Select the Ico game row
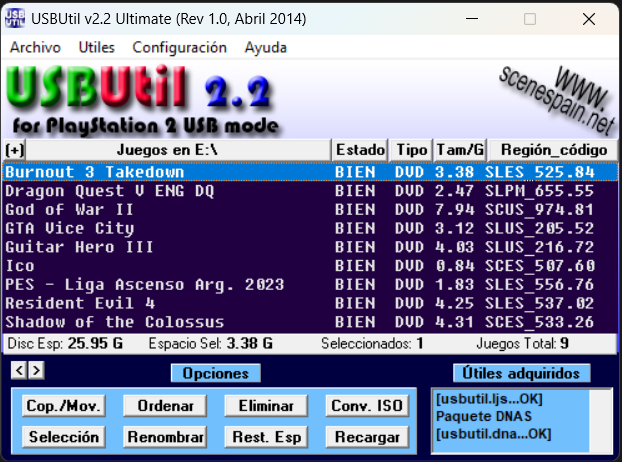This screenshot has width=622, height=462. (x=311, y=266)
